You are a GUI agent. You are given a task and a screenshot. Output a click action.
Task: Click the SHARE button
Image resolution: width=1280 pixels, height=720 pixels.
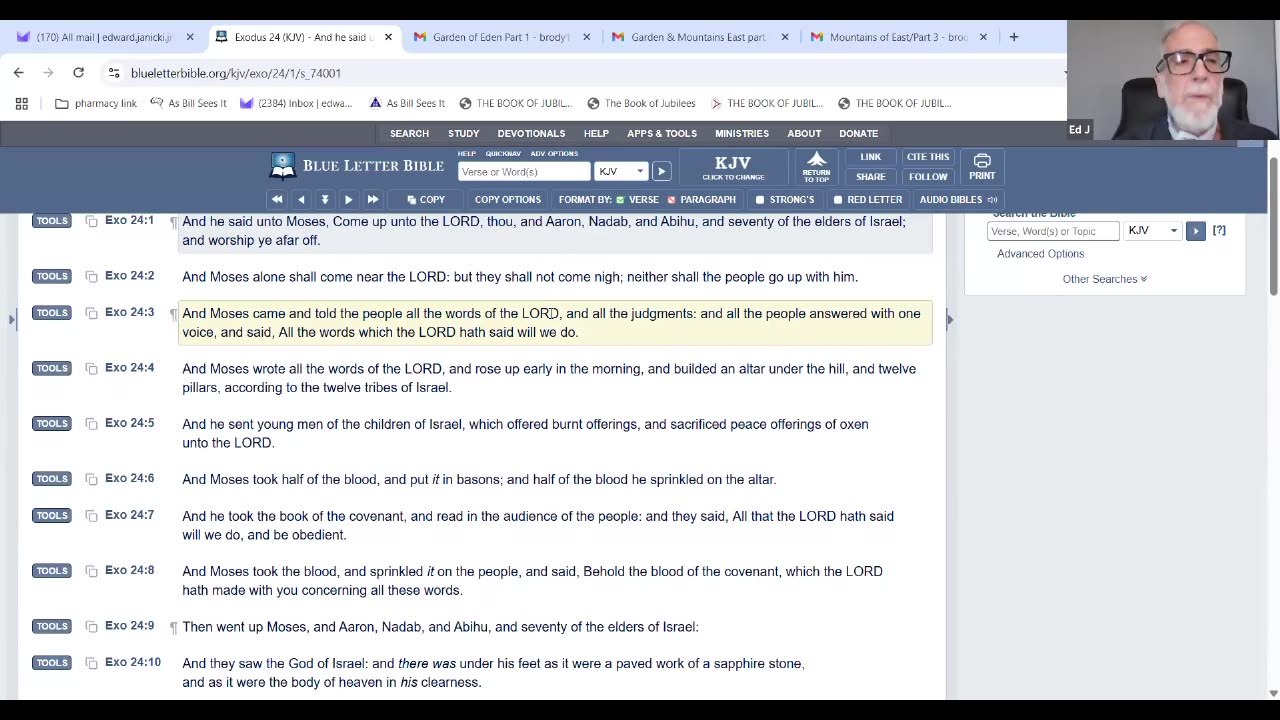click(x=871, y=177)
